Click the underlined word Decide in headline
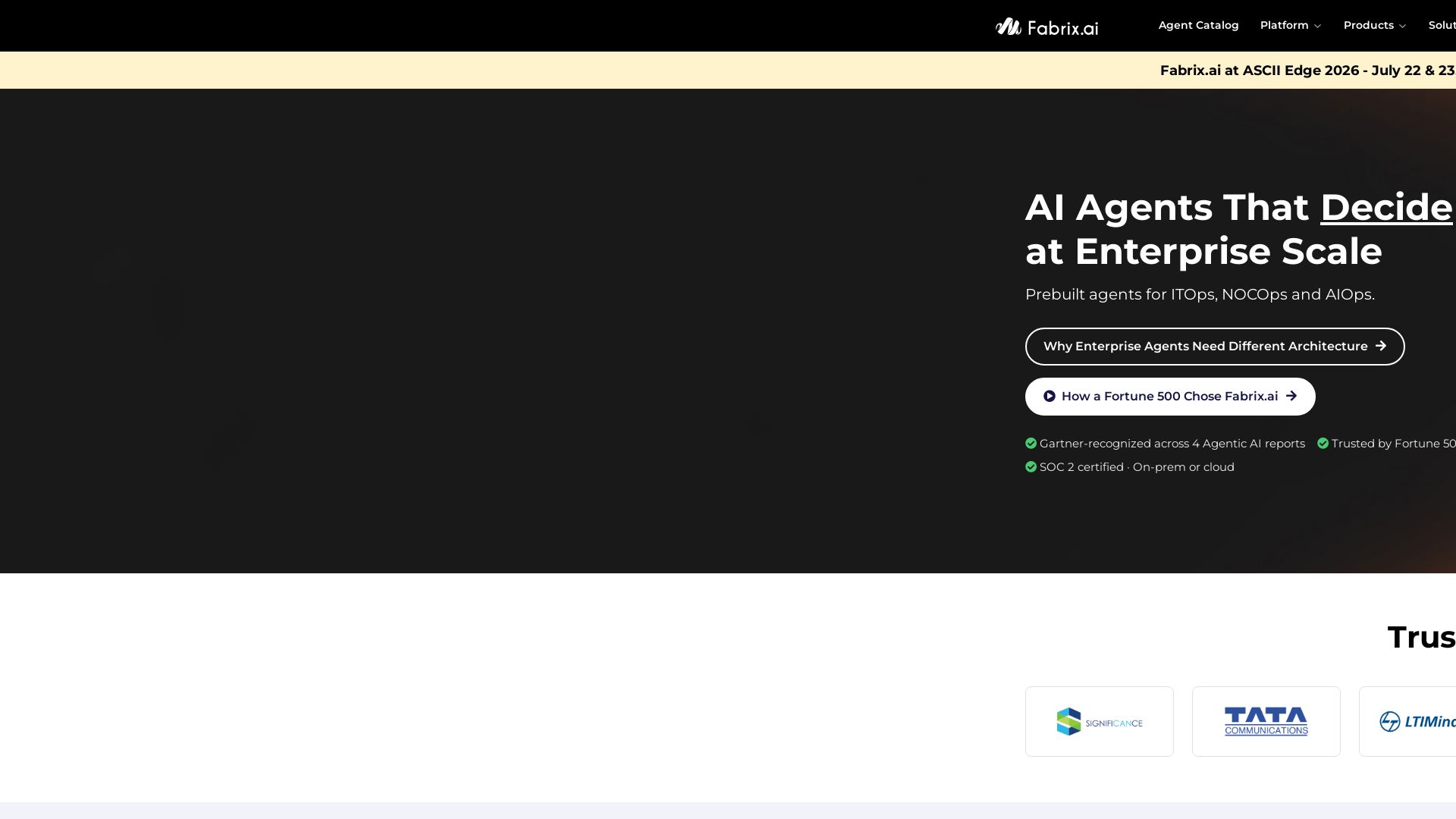The image size is (1456, 819). 1386,208
